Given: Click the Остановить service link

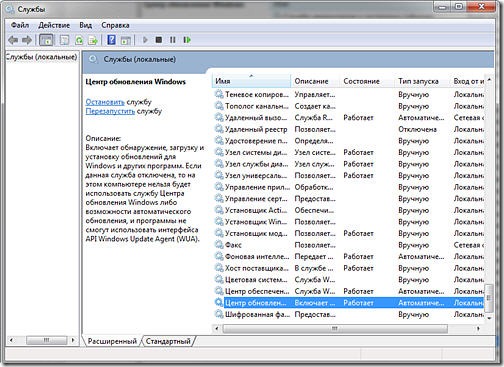Looking at the screenshot, I should (x=105, y=102).
